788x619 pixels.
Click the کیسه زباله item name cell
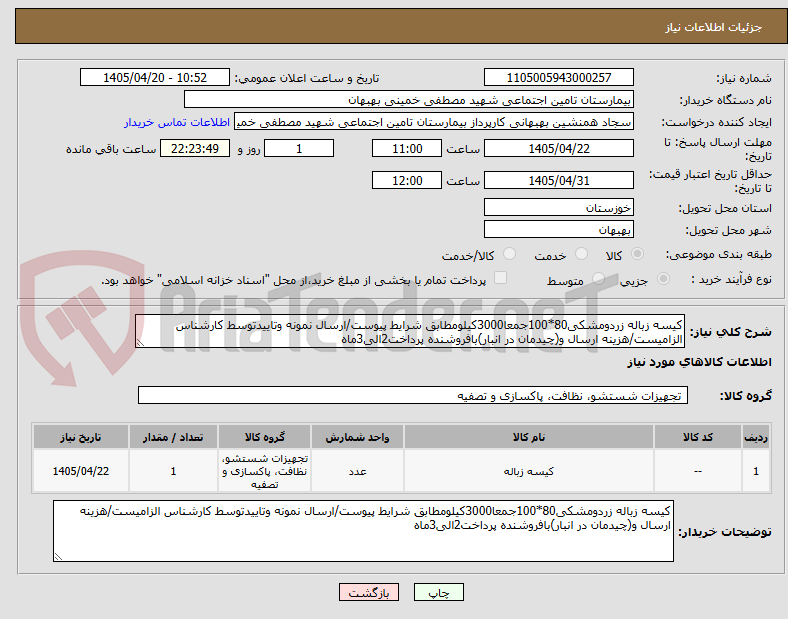click(x=529, y=471)
